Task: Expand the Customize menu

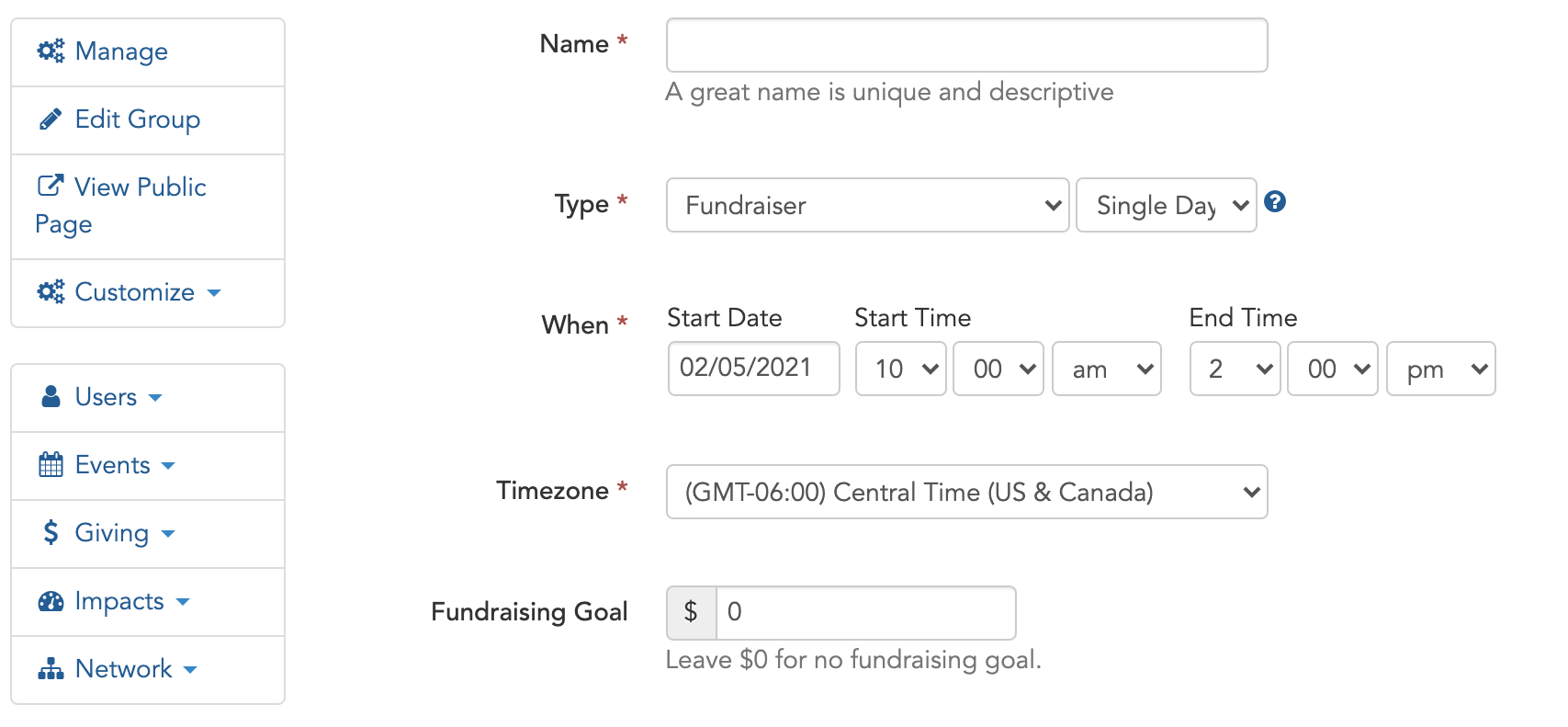Action: point(148,292)
